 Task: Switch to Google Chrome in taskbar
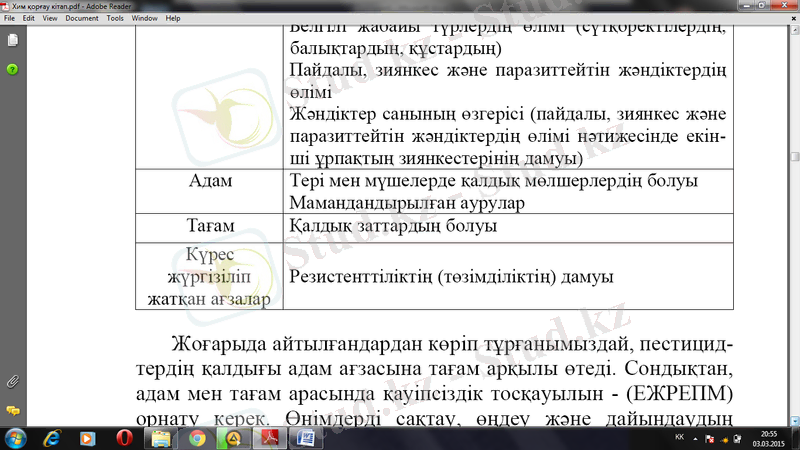(197, 437)
